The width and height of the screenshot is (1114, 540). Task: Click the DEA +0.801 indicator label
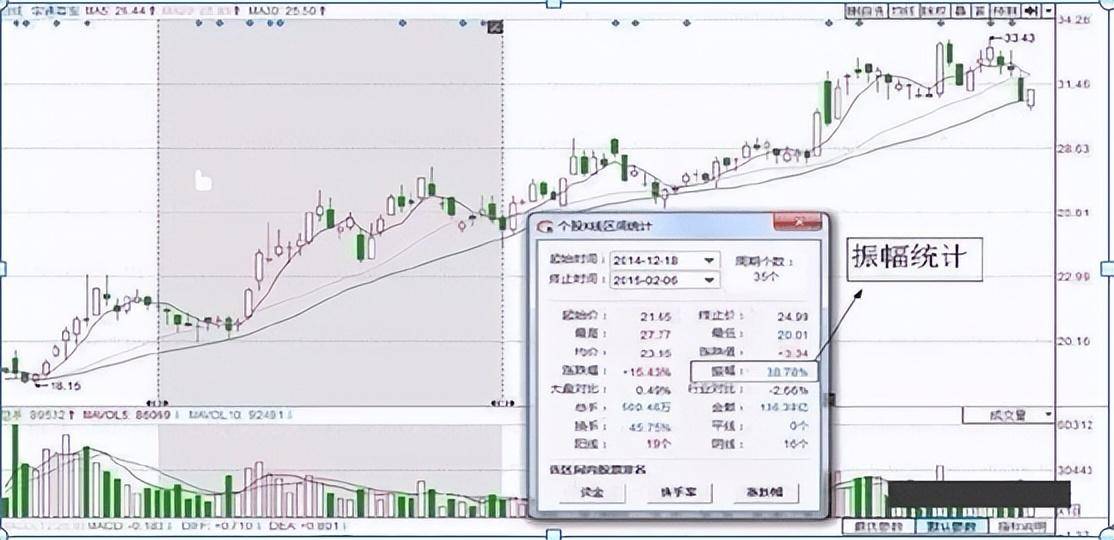[308, 526]
